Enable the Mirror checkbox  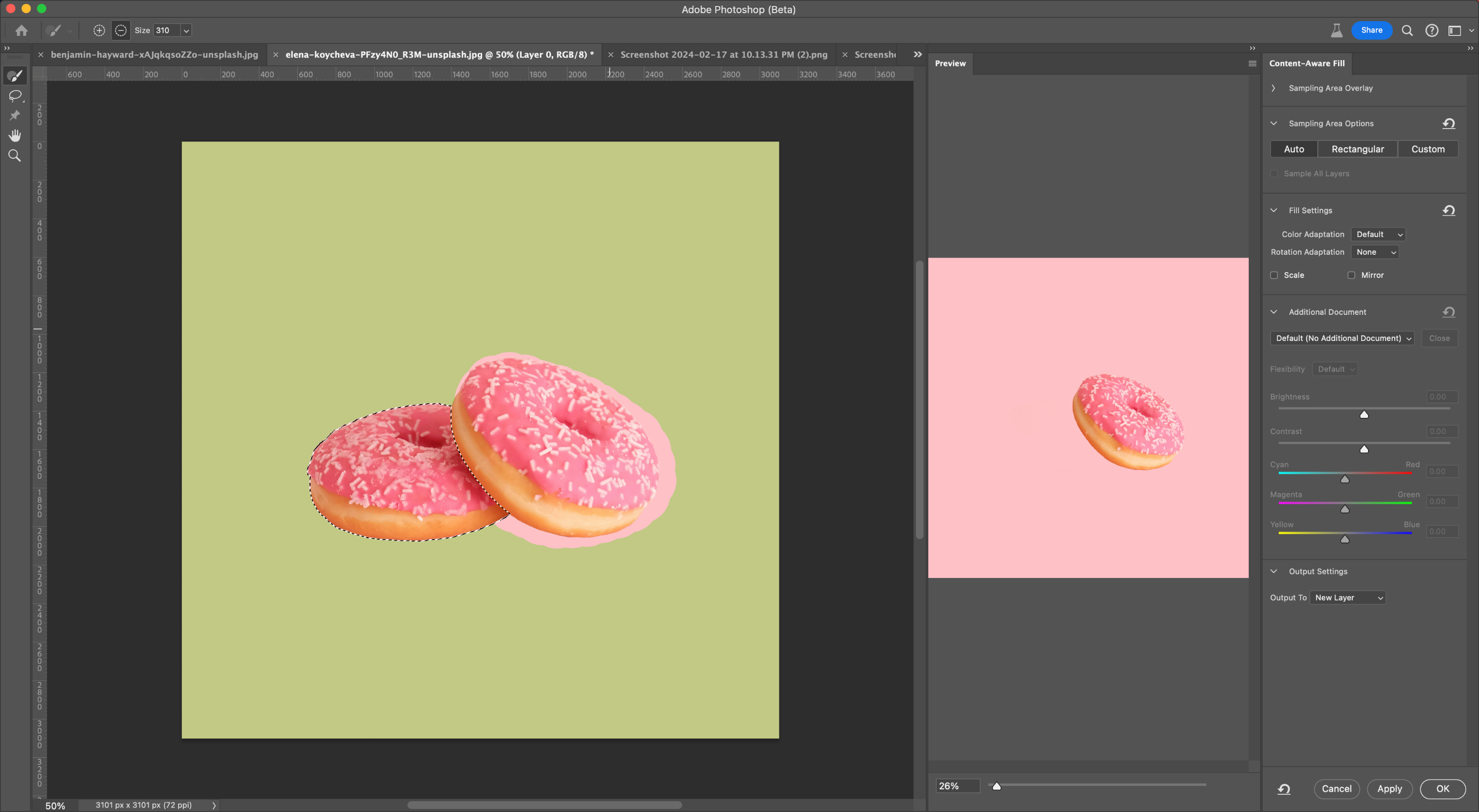1351,275
